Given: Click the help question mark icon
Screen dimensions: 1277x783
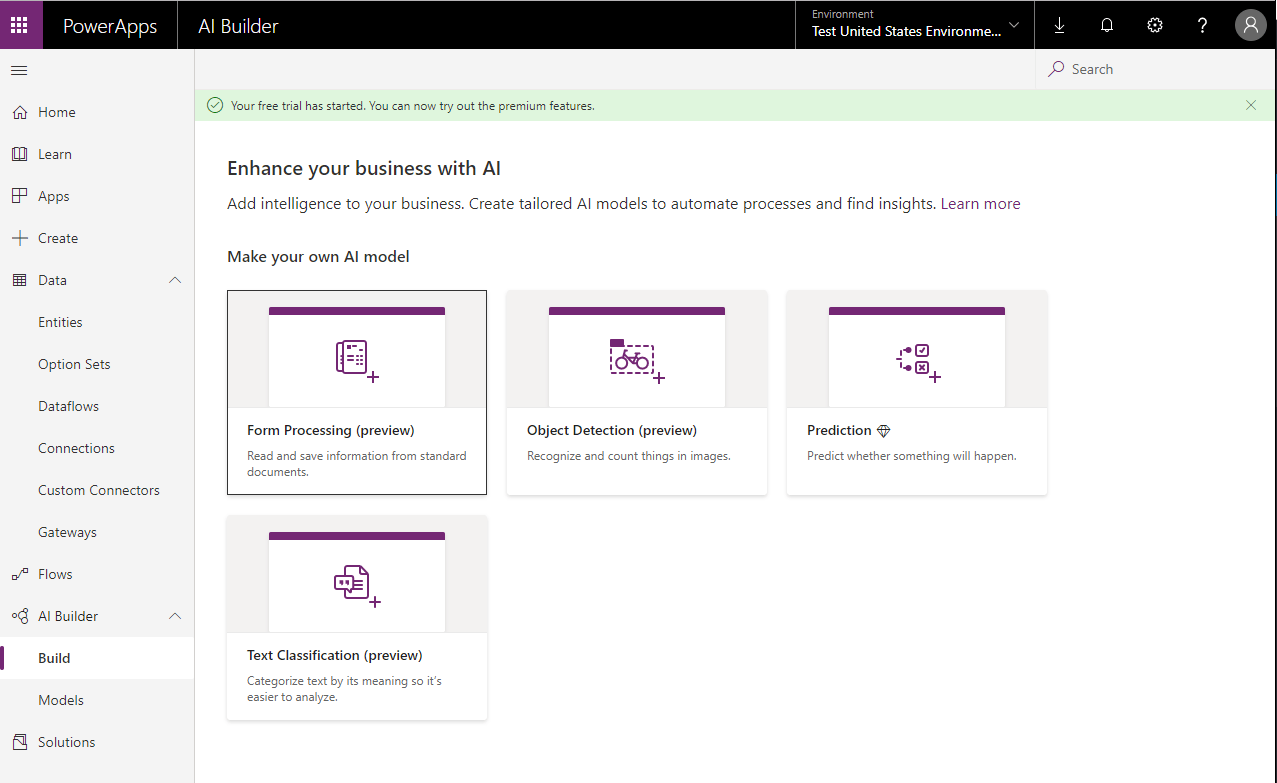Looking at the screenshot, I should pos(1203,26).
